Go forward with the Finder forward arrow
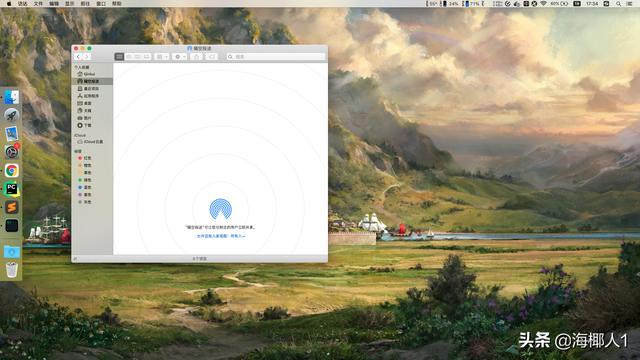Image resolution: width=640 pixels, height=360 pixels. pyautogui.click(x=87, y=57)
